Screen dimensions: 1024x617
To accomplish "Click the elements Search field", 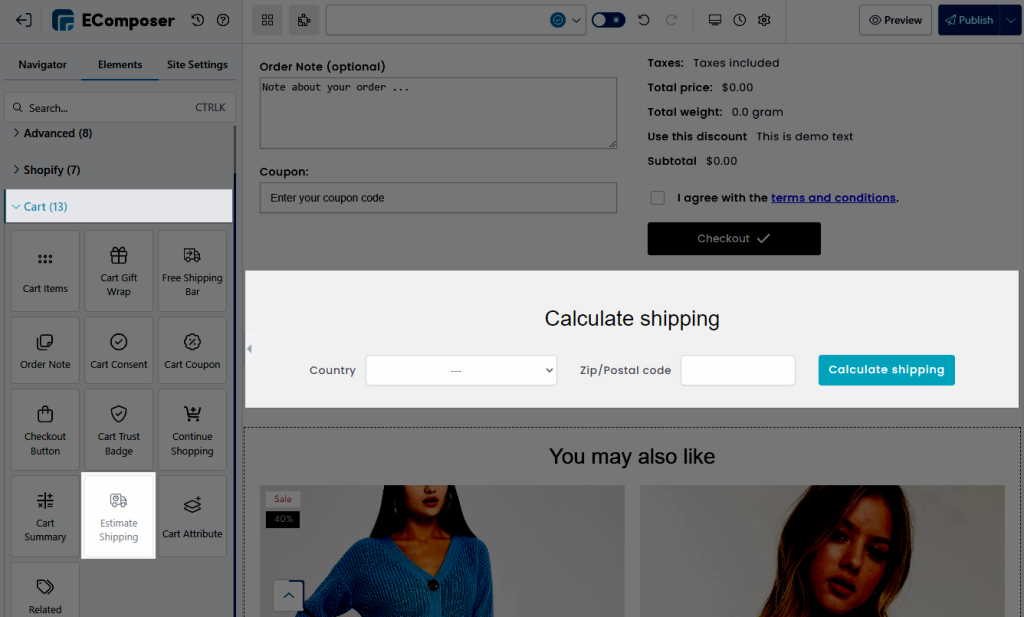I will (120, 108).
